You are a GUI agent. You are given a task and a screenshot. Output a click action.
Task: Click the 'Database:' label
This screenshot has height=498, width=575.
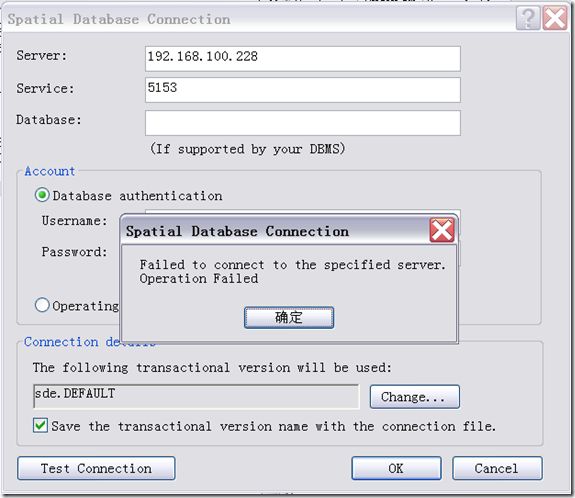[49, 120]
